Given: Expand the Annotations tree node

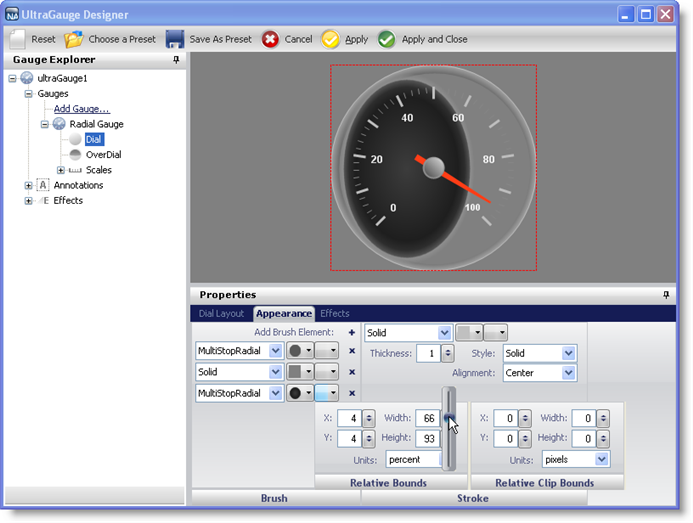Looking at the screenshot, I should pos(29,186).
